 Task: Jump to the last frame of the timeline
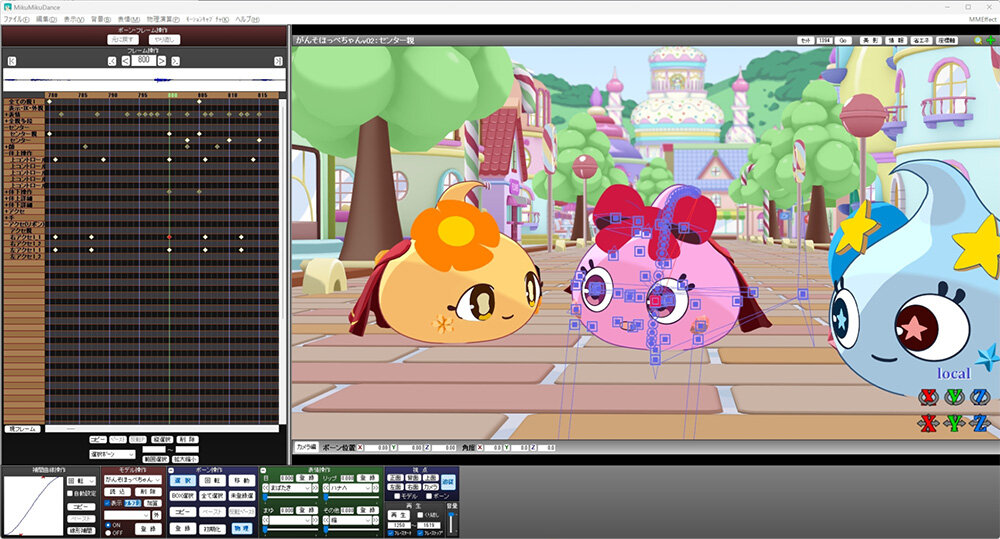(x=277, y=61)
